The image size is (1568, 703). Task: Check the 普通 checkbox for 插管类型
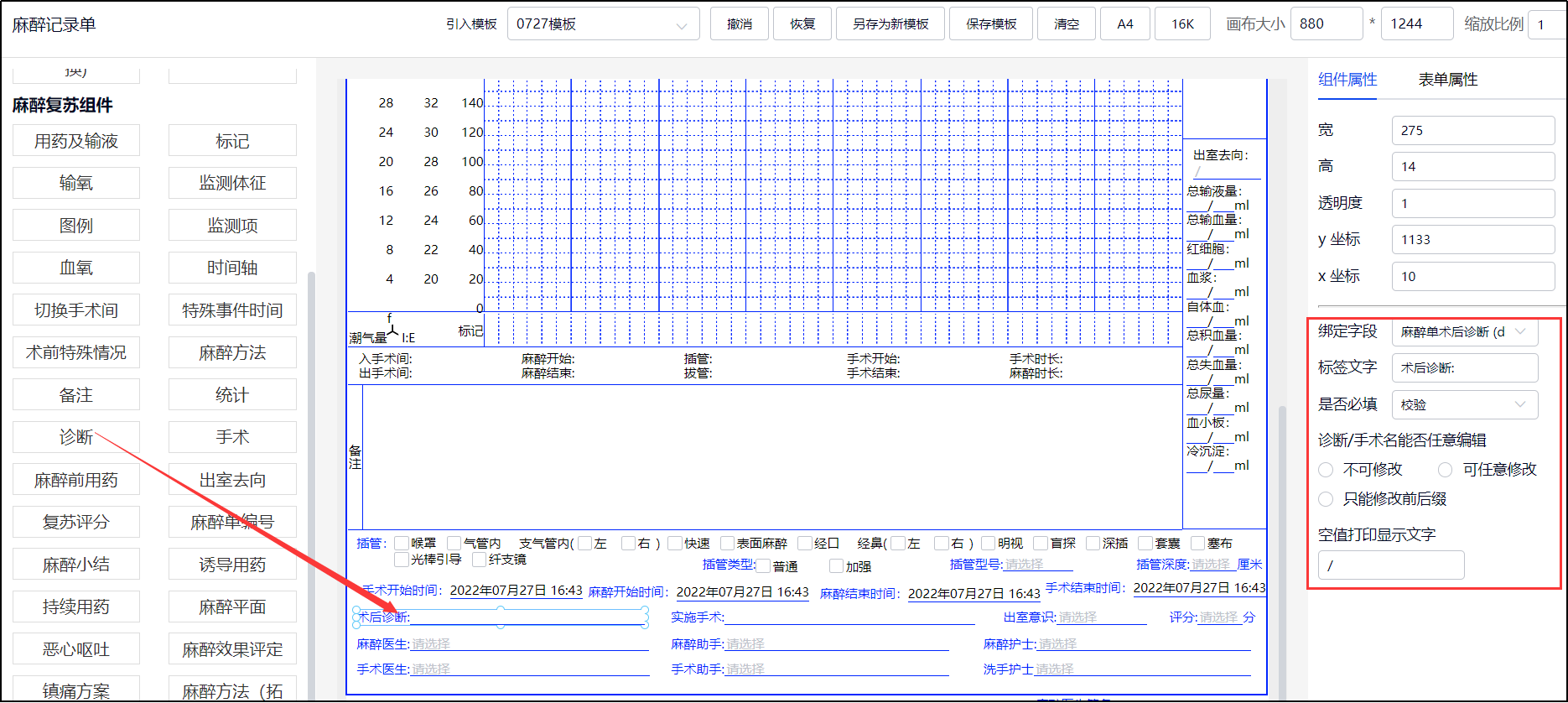(764, 566)
